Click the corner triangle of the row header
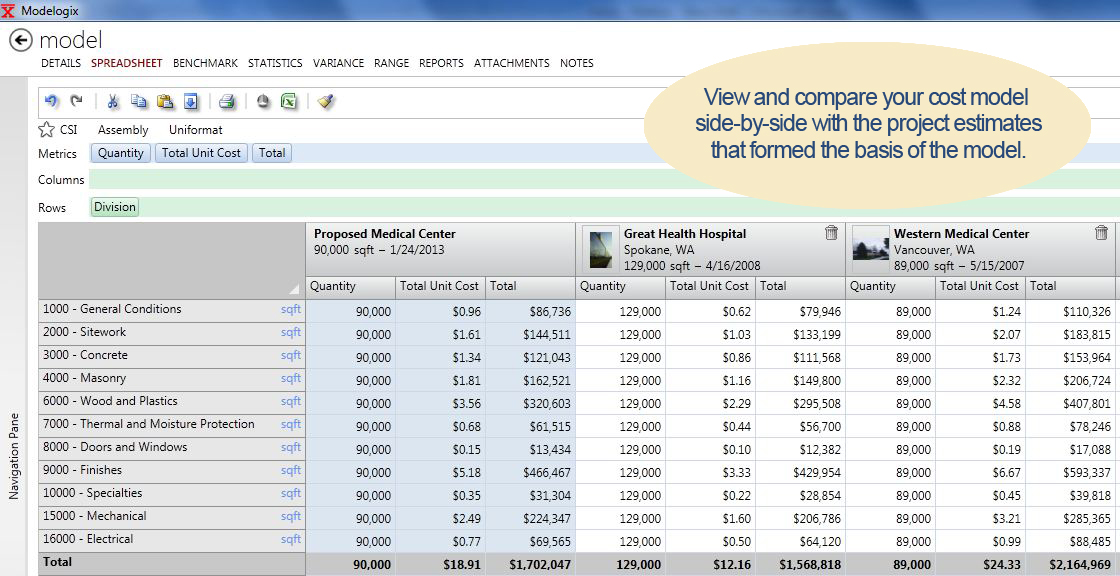Viewport: 1120px width, 576px height. [x=294, y=289]
